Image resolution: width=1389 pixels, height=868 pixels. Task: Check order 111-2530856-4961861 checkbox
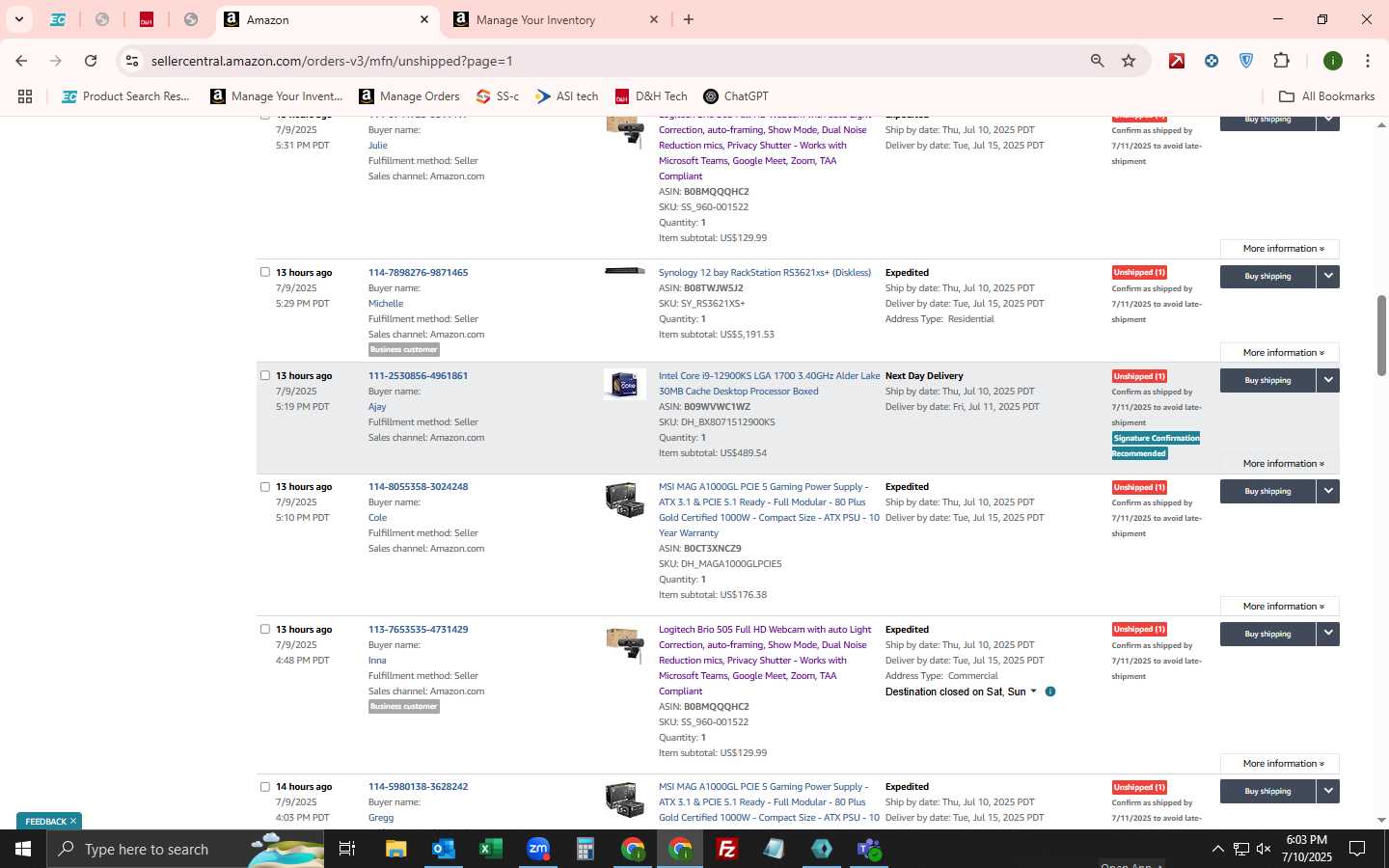[265, 375]
